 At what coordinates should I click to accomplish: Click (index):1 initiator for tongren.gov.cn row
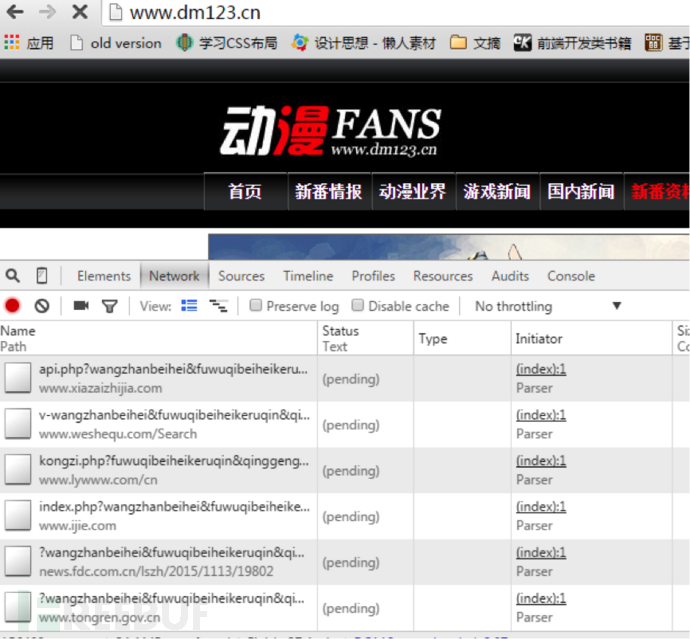click(541, 598)
